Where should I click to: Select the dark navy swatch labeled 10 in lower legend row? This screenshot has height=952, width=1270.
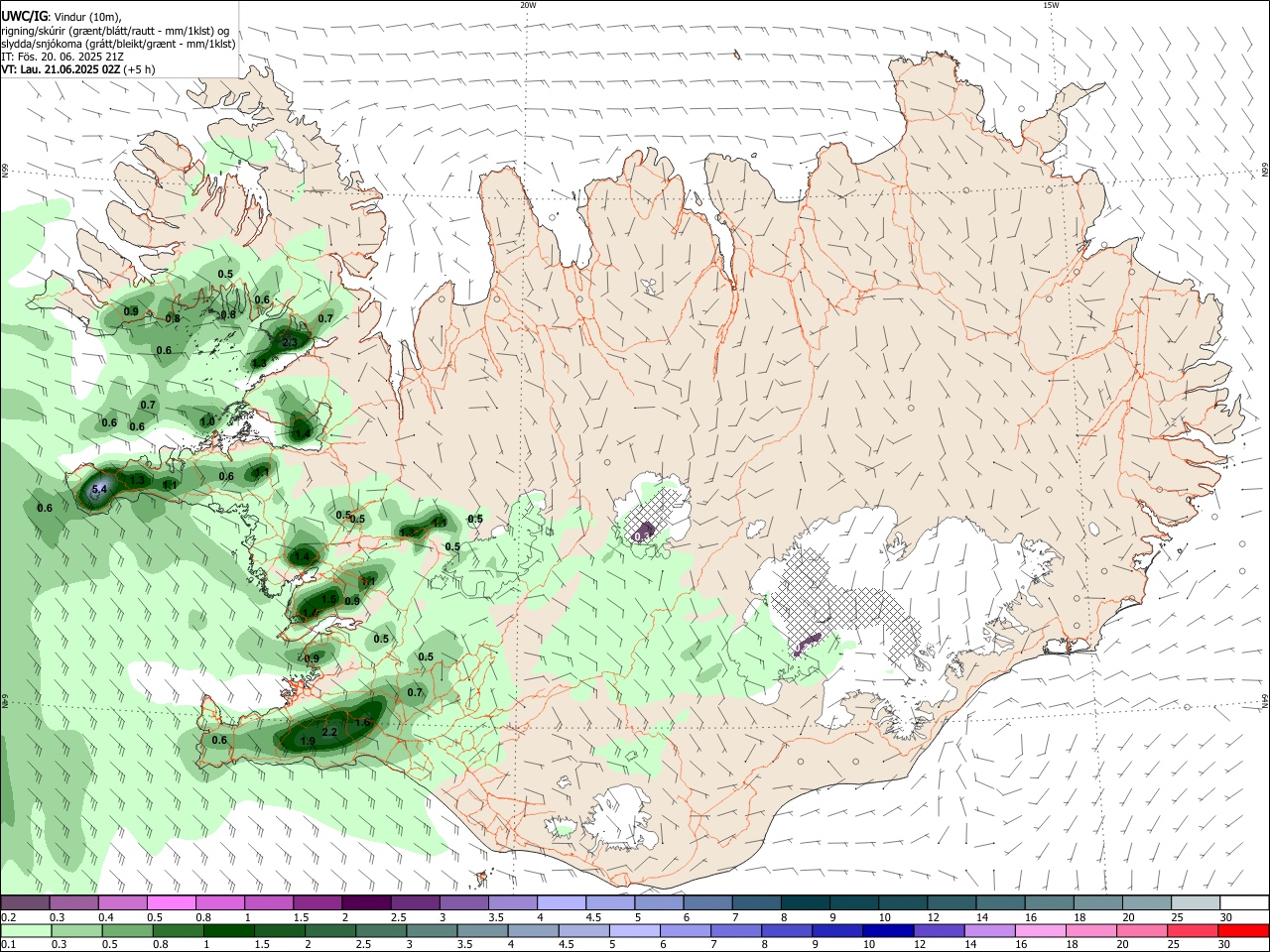(x=886, y=930)
